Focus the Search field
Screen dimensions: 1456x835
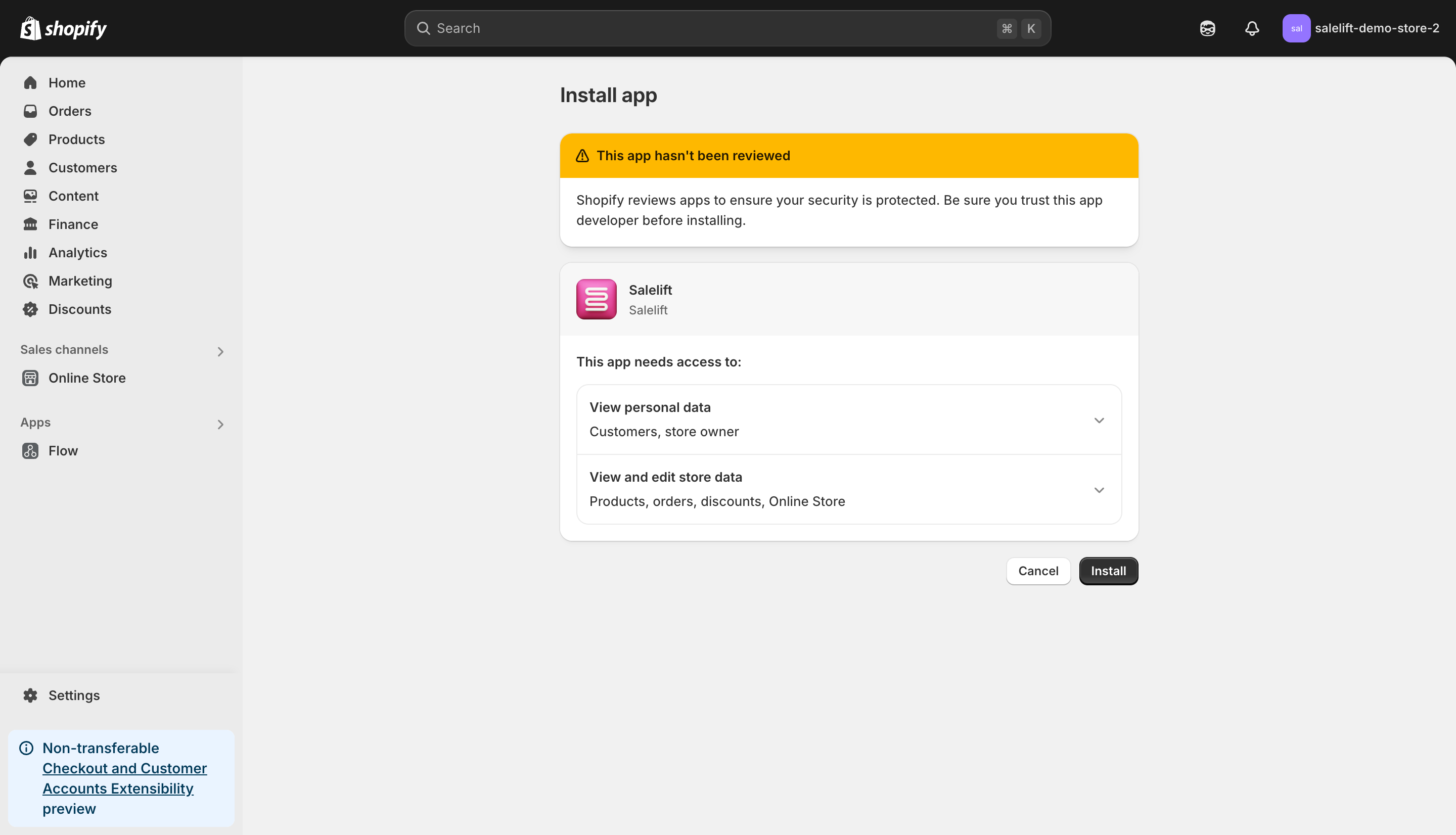pos(727,28)
